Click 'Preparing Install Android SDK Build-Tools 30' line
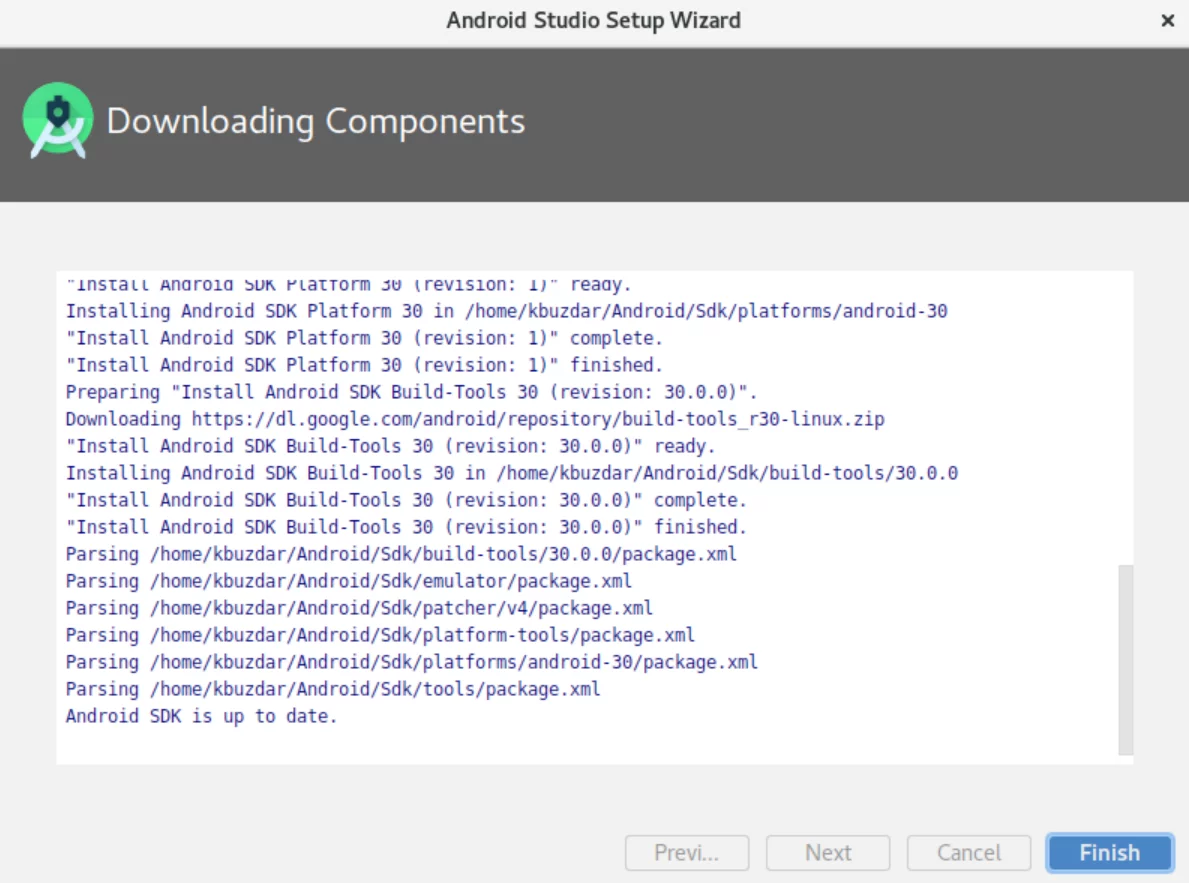 411,392
